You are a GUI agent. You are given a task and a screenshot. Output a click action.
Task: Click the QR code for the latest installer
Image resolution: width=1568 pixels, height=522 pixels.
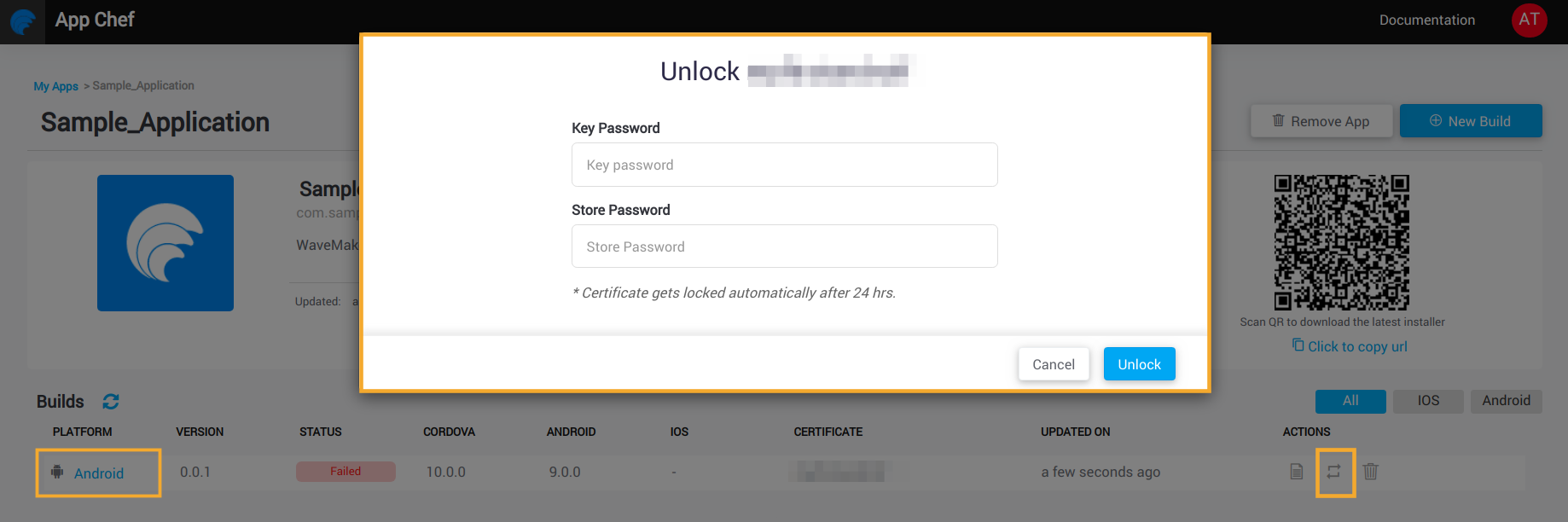(x=1340, y=243)
